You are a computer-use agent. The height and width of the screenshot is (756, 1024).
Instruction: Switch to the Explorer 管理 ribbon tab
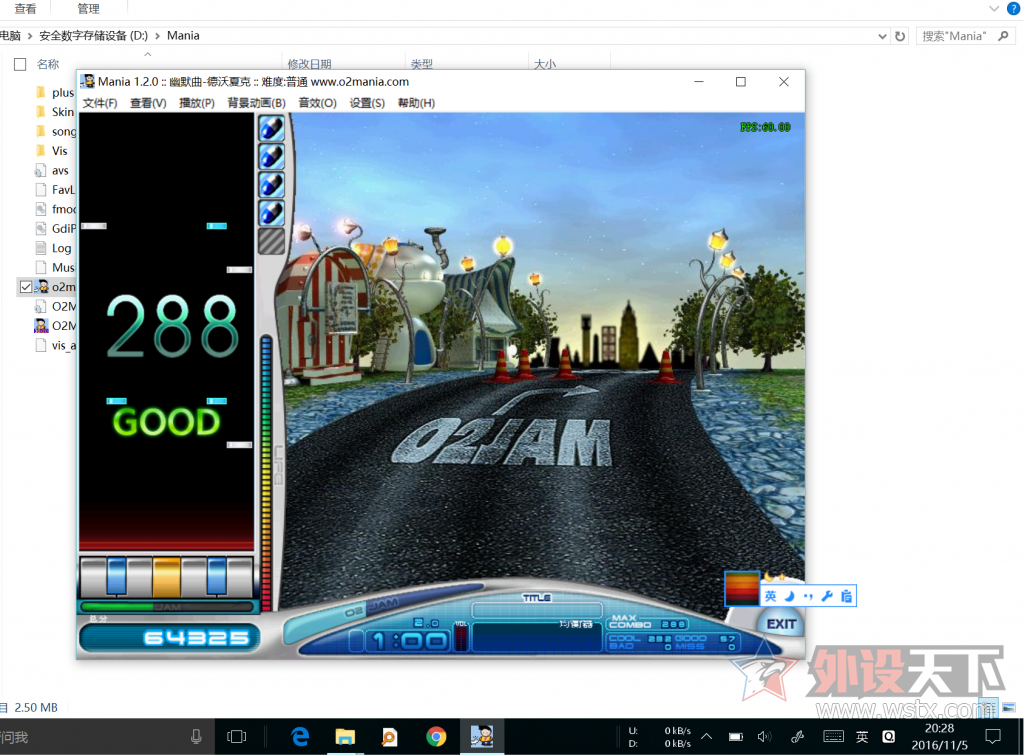click(x=88, y=8)
